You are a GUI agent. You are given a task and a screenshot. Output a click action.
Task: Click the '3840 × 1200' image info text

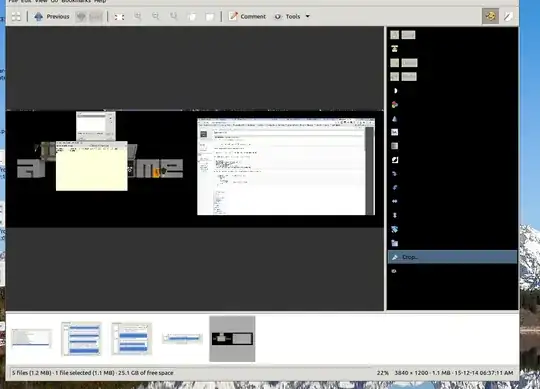pos(411,373)
